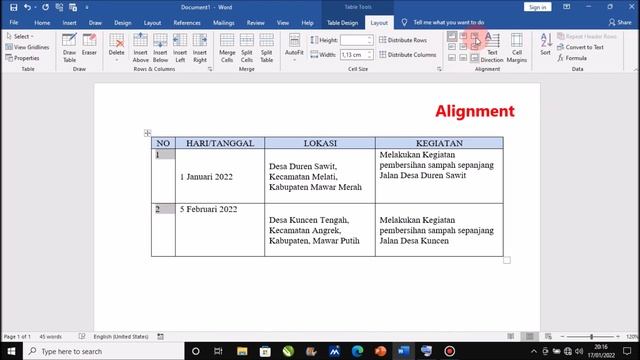Viewport: 640px width, 360px height.
Task: Align text to center left of cell
Action: click(x=452, y=47)
